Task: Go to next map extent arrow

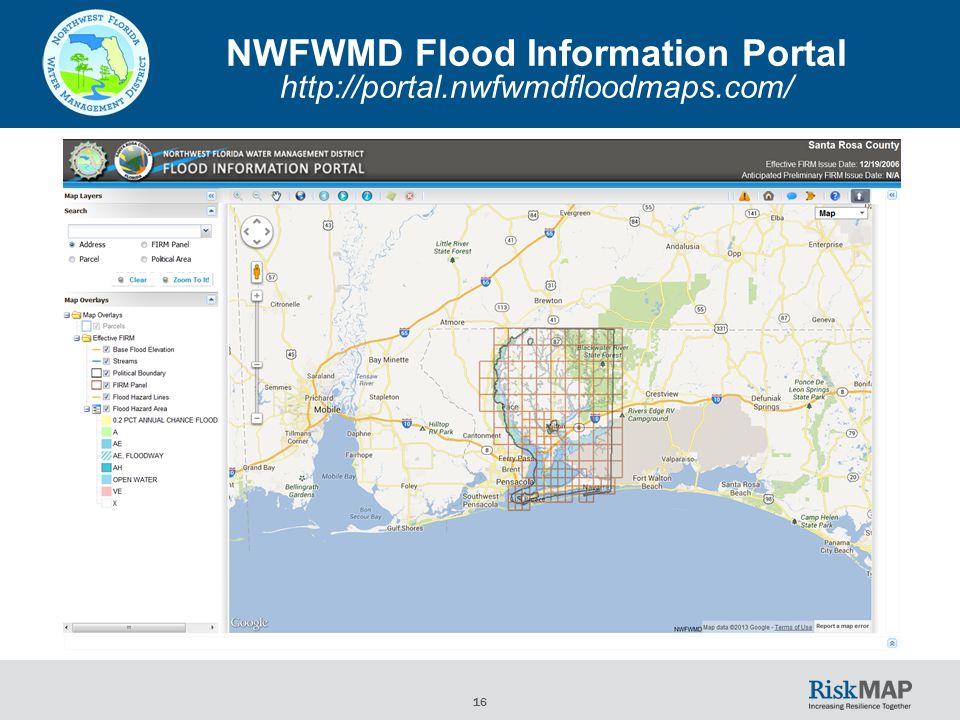Action: (x=343, y=196)
